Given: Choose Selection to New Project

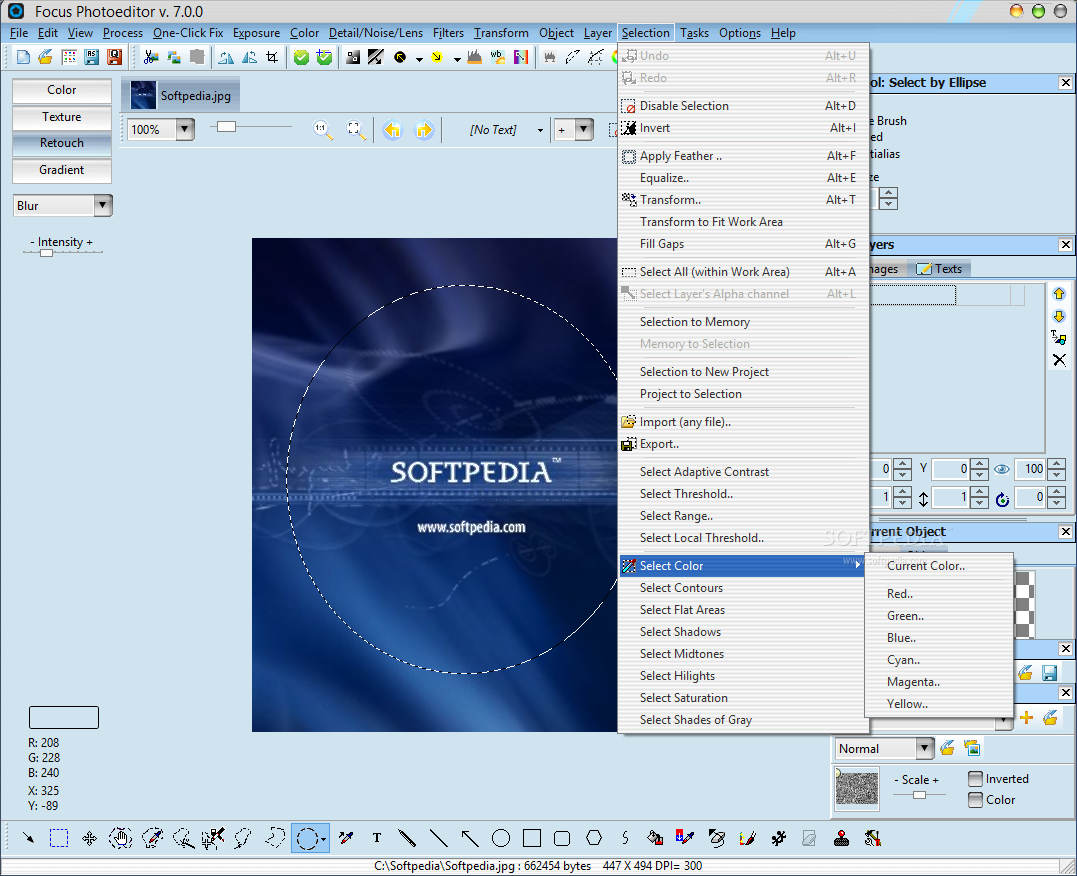Looking at the screenshot, I should 742,372.
